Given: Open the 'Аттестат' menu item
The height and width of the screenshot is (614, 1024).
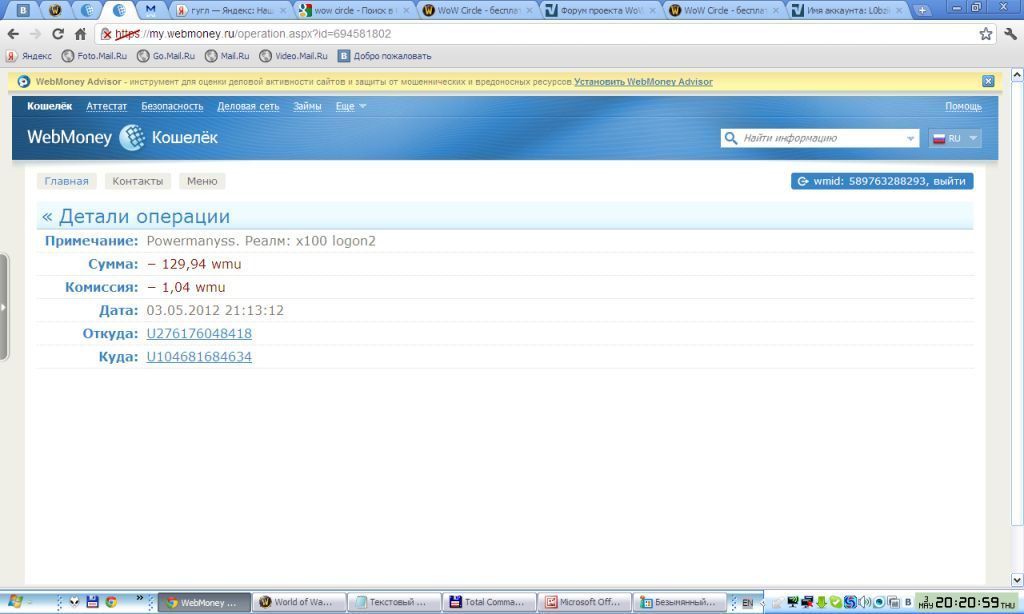Looking at the screenshot, I should tap(106, 106).
